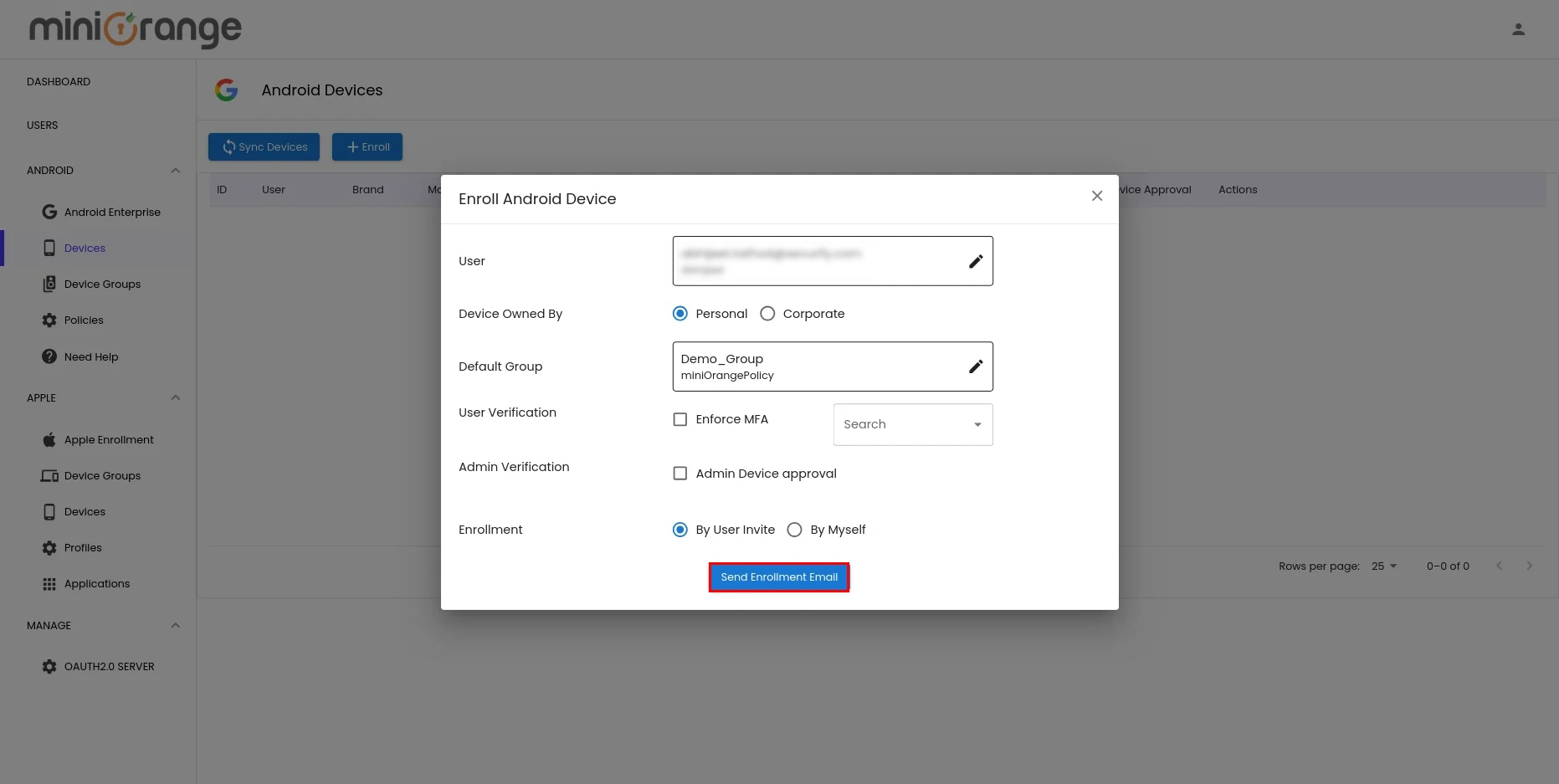Screen dimensions: 1559x784
Task: Click the next page arrow in pagination
Action: [1530, 566]
